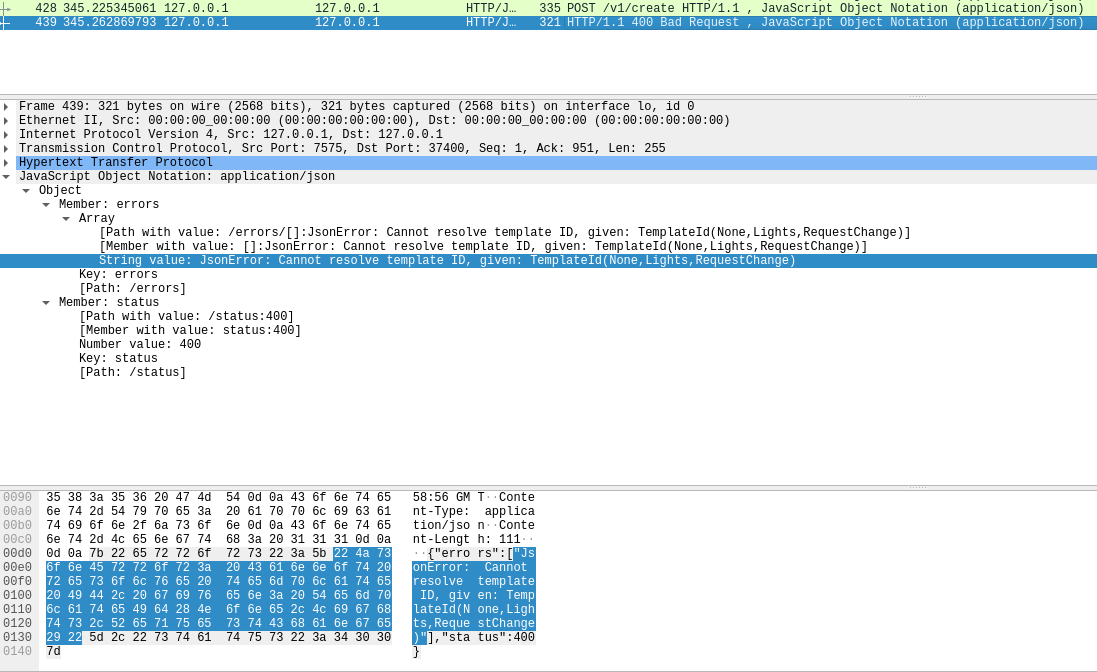Viewport: 1097px width, 672px height.
Task: Expand Transmission Control Protocol section
Action: tap(6, 149)
